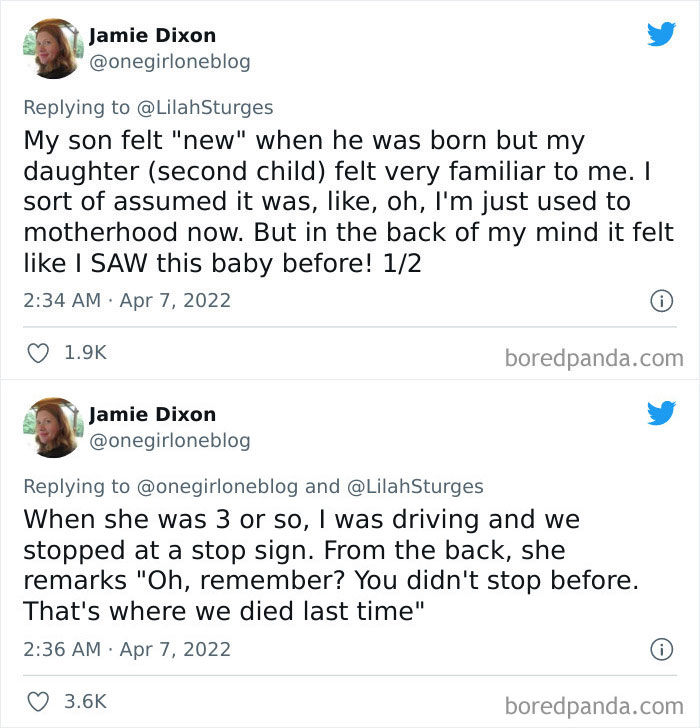Click the Twitter bird icon in first tweet
700x728 pixels.
pyautogui.click(x=660, y=35)
